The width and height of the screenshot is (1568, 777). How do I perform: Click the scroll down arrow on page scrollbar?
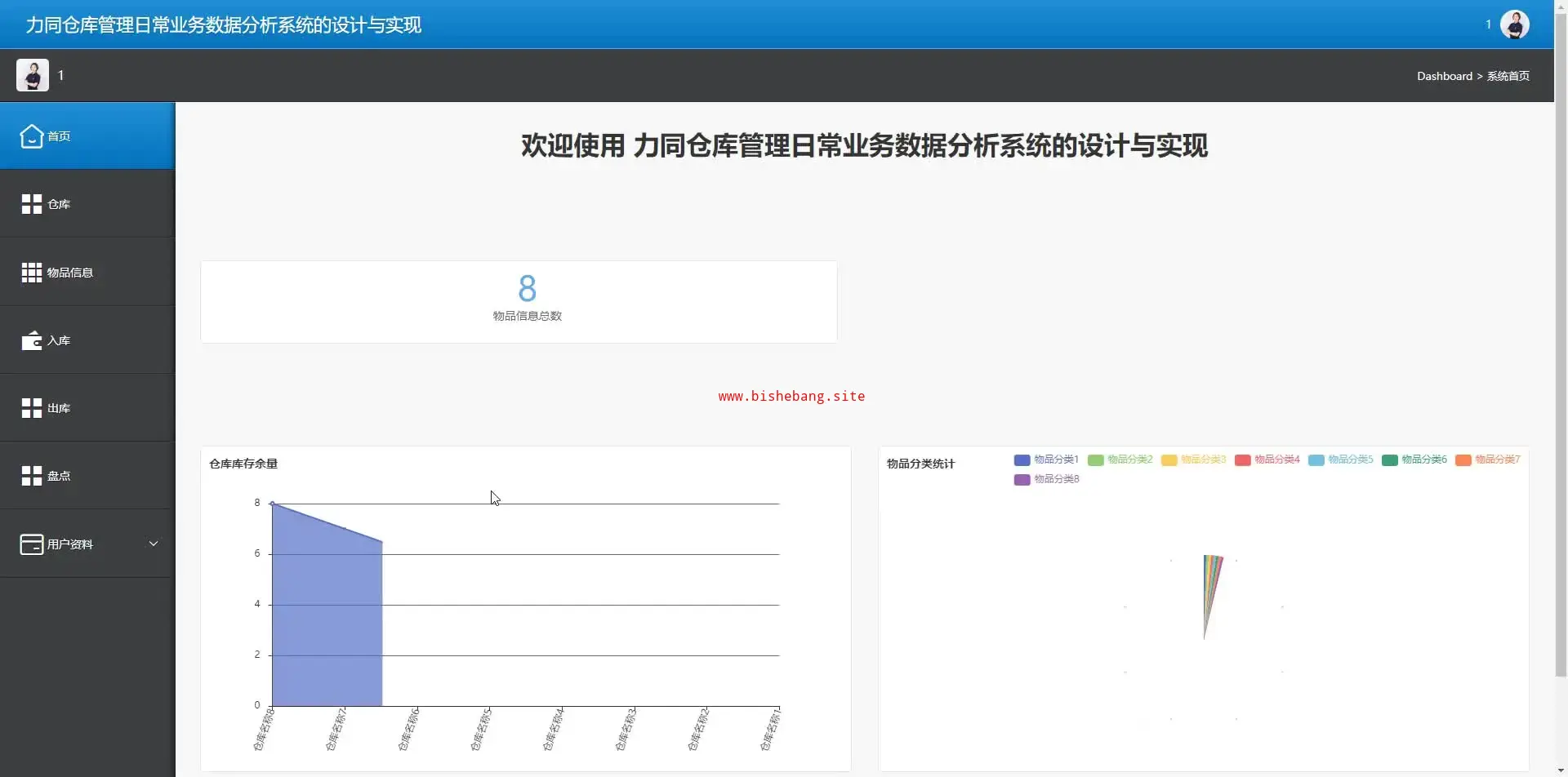[x=1561, y=770]
